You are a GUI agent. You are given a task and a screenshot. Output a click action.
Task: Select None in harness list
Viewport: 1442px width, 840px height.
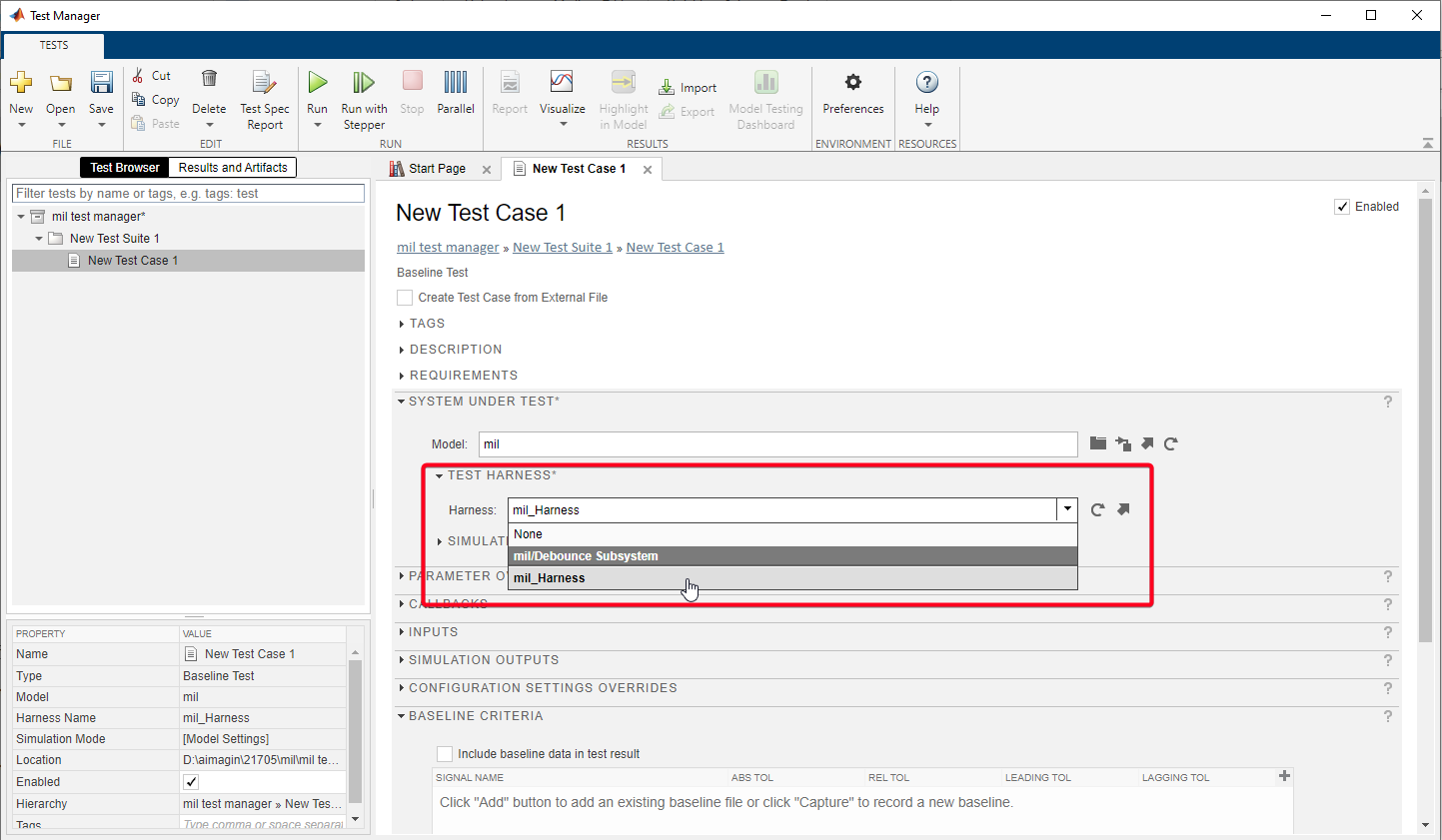click(792, 534)
